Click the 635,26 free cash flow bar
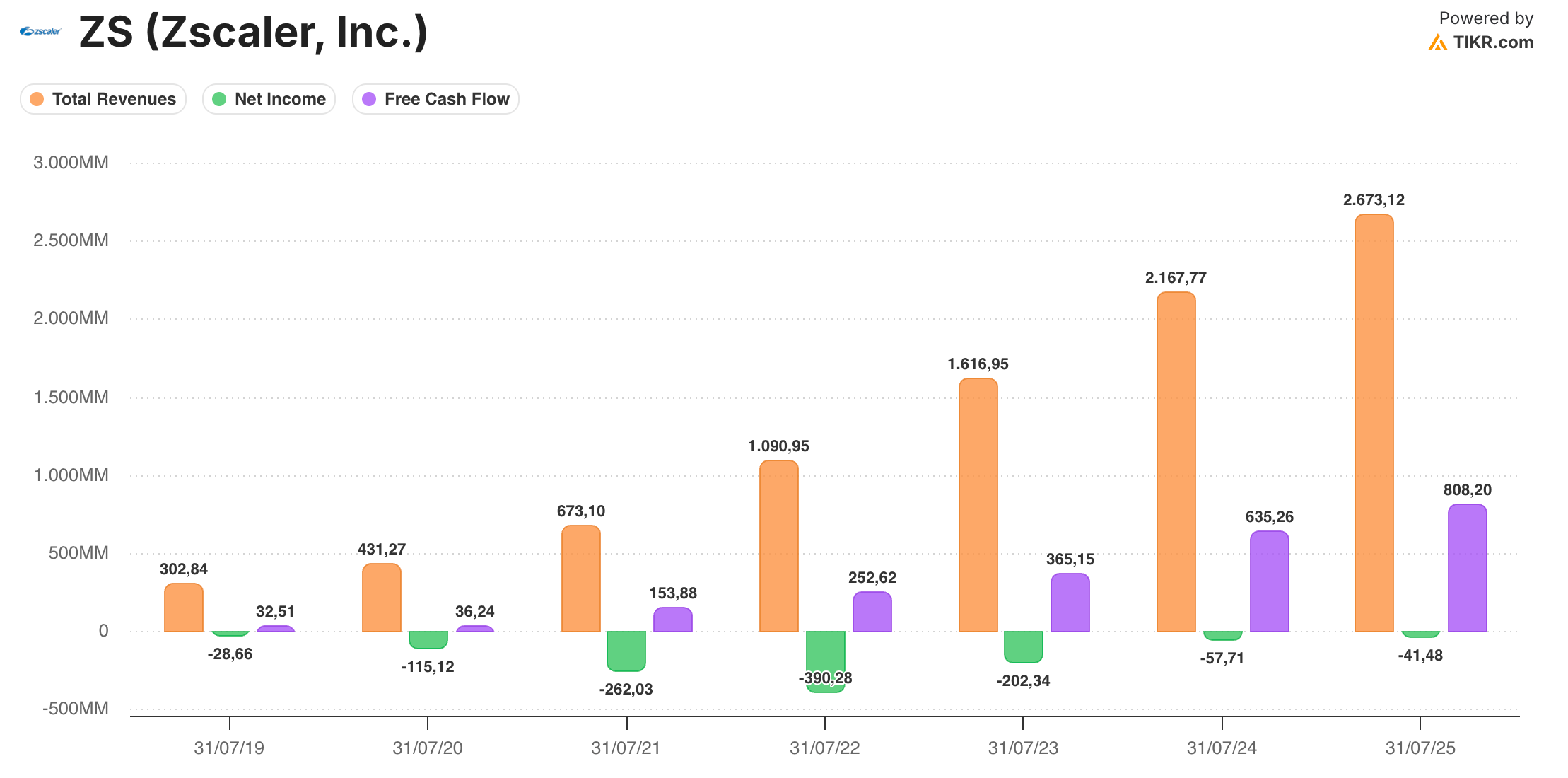This screenshot has width=1568, height=778. pyautogui.click(x=1269, y=581)
